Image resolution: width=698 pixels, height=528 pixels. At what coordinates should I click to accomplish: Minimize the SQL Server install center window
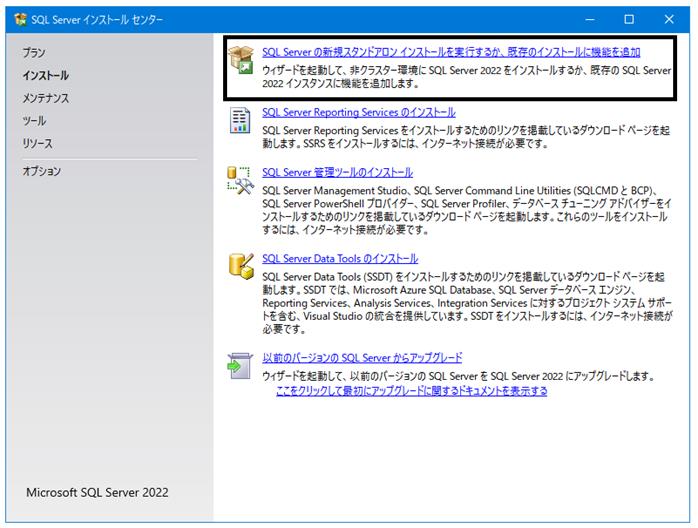590,20
